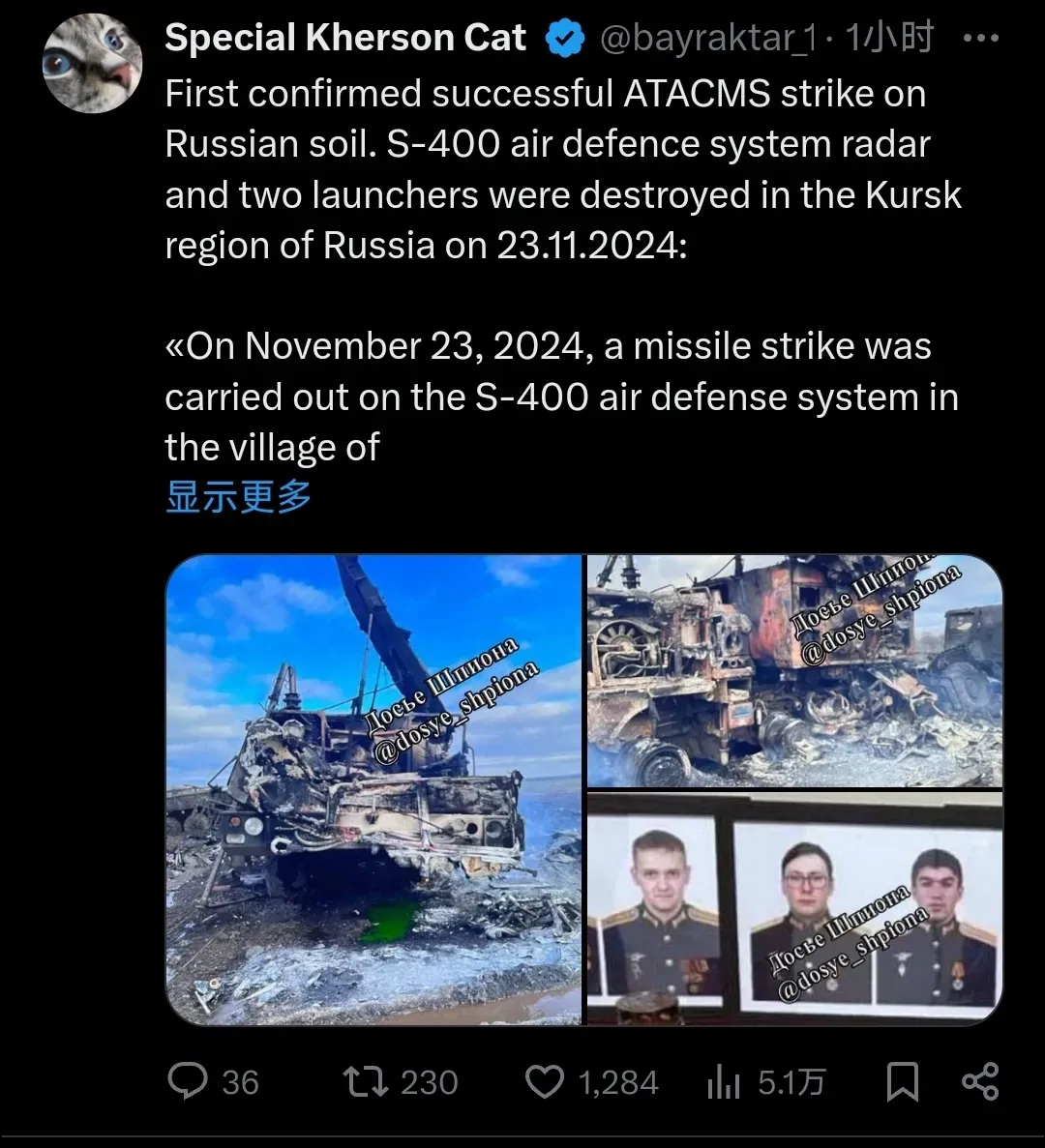Expand post with 显示更多 link
Viewport: 1045px width, 1148px height.
[x=239, y=497]
